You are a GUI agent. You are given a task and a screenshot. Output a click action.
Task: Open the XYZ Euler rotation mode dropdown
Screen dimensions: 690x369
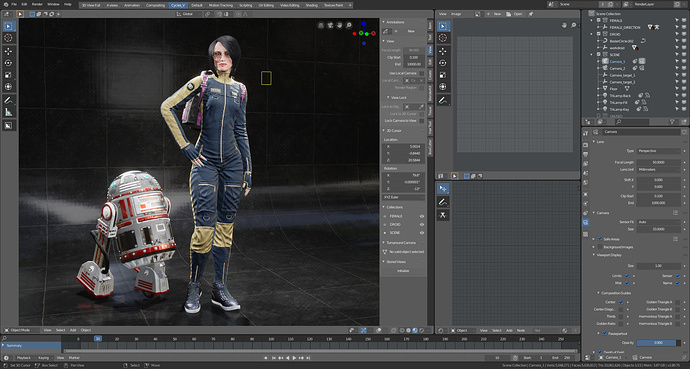(x=403, y=197)
